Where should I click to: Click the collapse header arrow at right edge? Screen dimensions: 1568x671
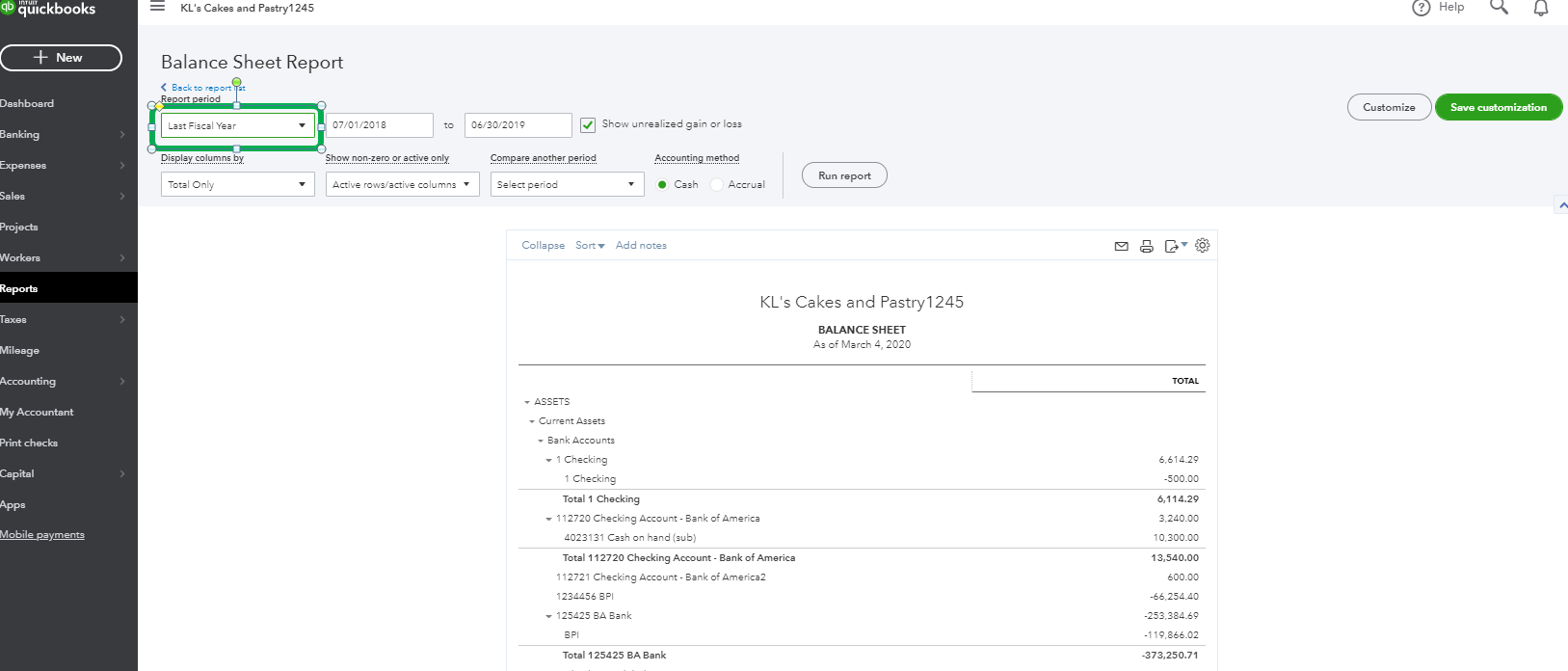click(x=1562, y=205)
